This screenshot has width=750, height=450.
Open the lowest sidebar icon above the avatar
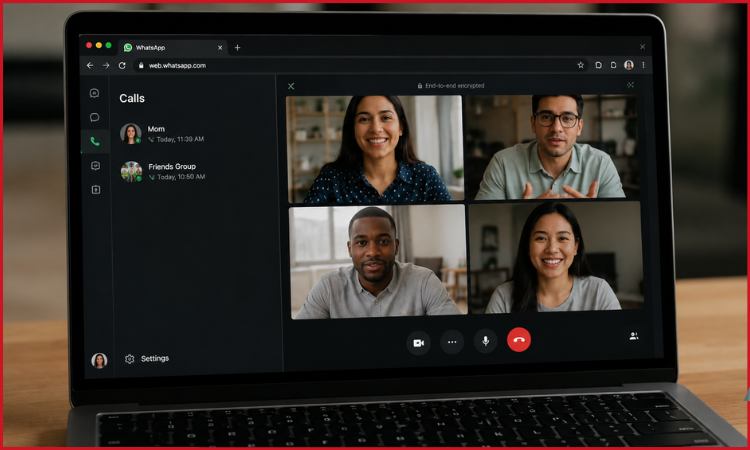(96, 190)
